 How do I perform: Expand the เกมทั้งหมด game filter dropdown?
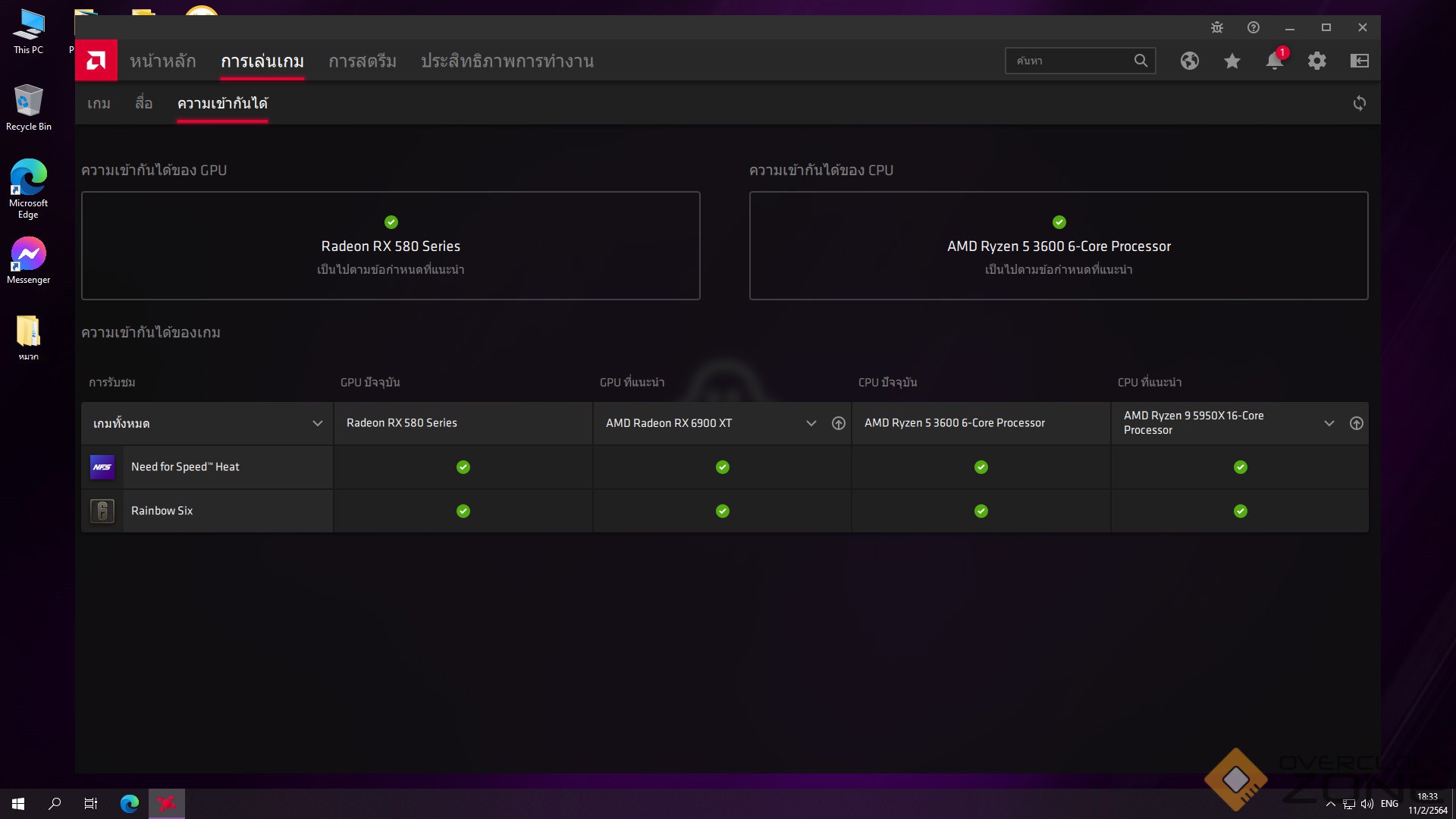pyautogui.click(x=318, y=423)
